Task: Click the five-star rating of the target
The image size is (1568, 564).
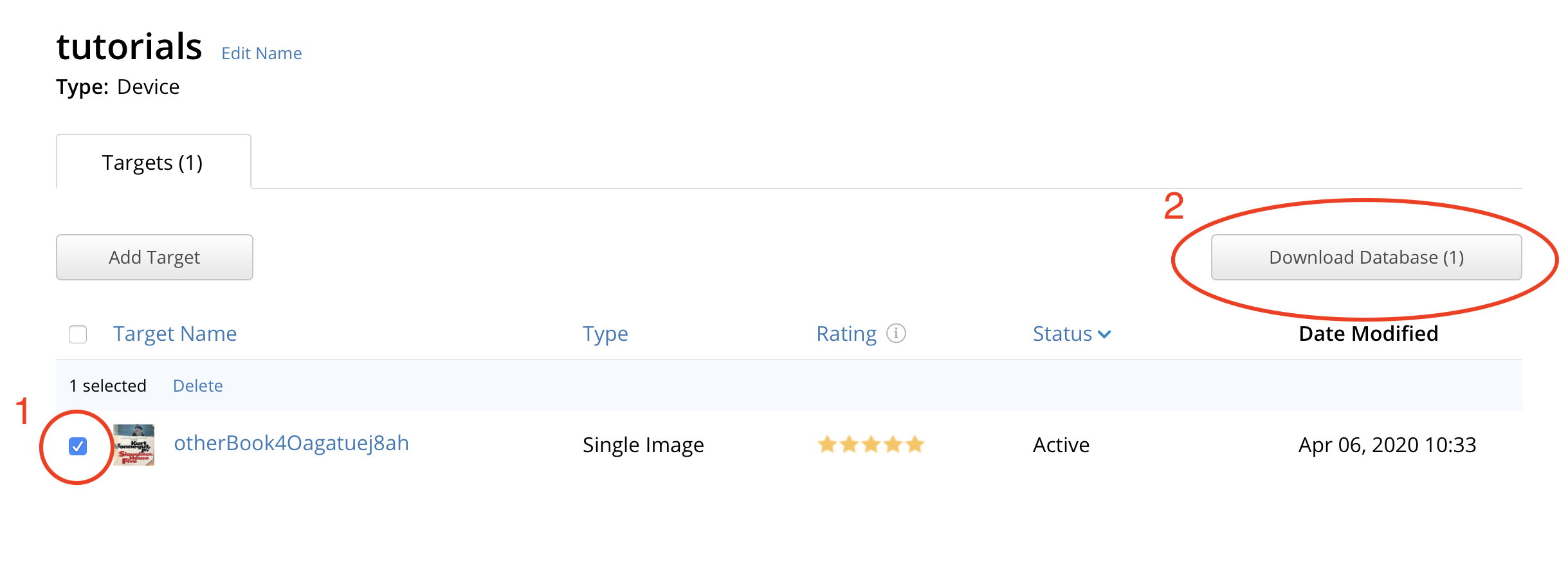Action: [x=871, y=444]
